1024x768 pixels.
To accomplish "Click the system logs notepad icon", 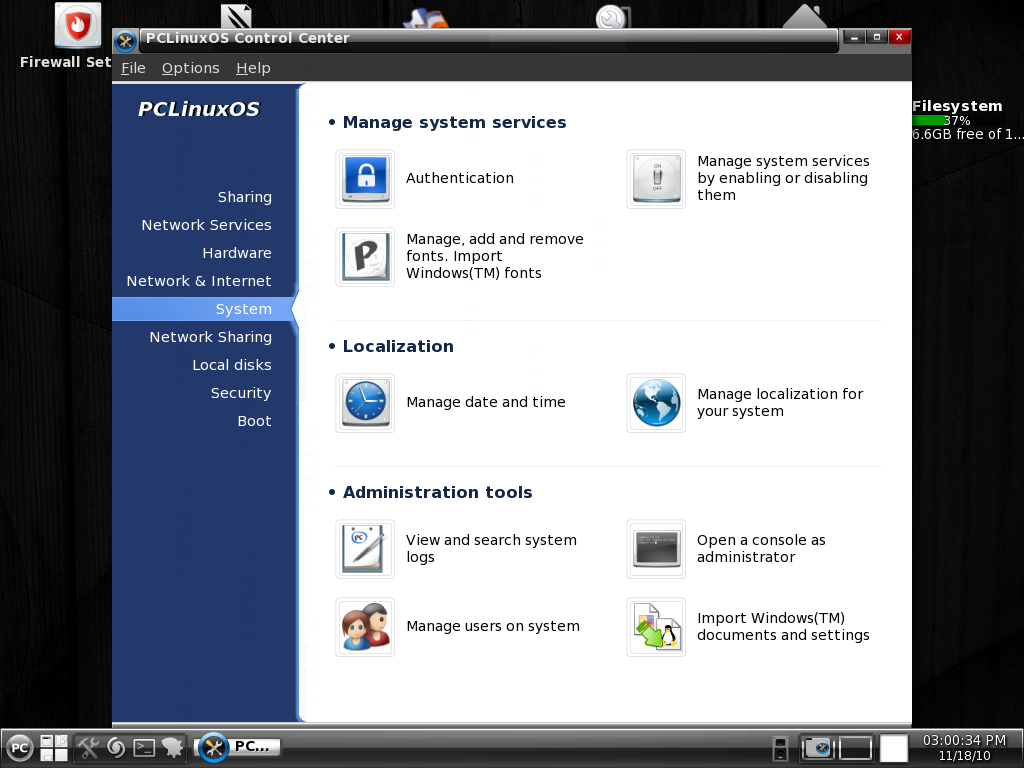I will tap(365, 549).
